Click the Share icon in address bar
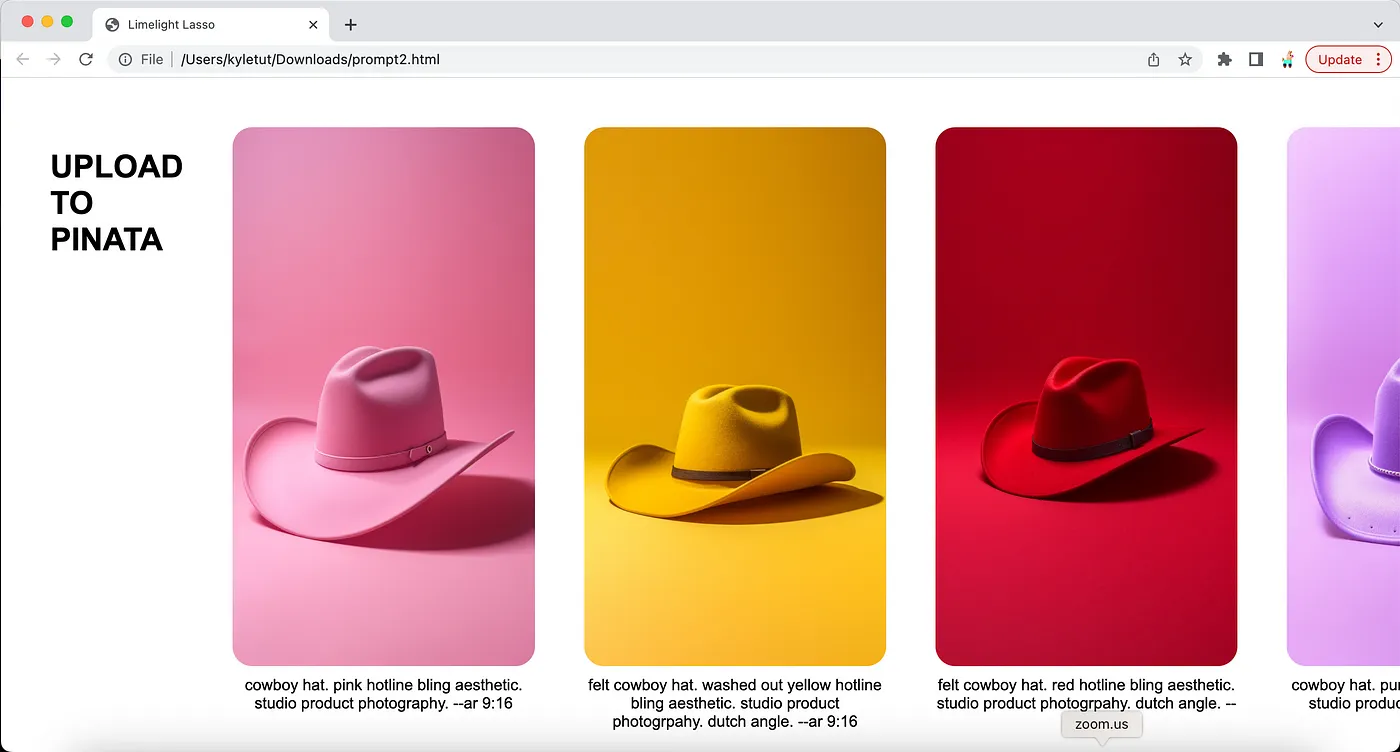Viewport: 1400px width, 752px height. (1153, 60)
